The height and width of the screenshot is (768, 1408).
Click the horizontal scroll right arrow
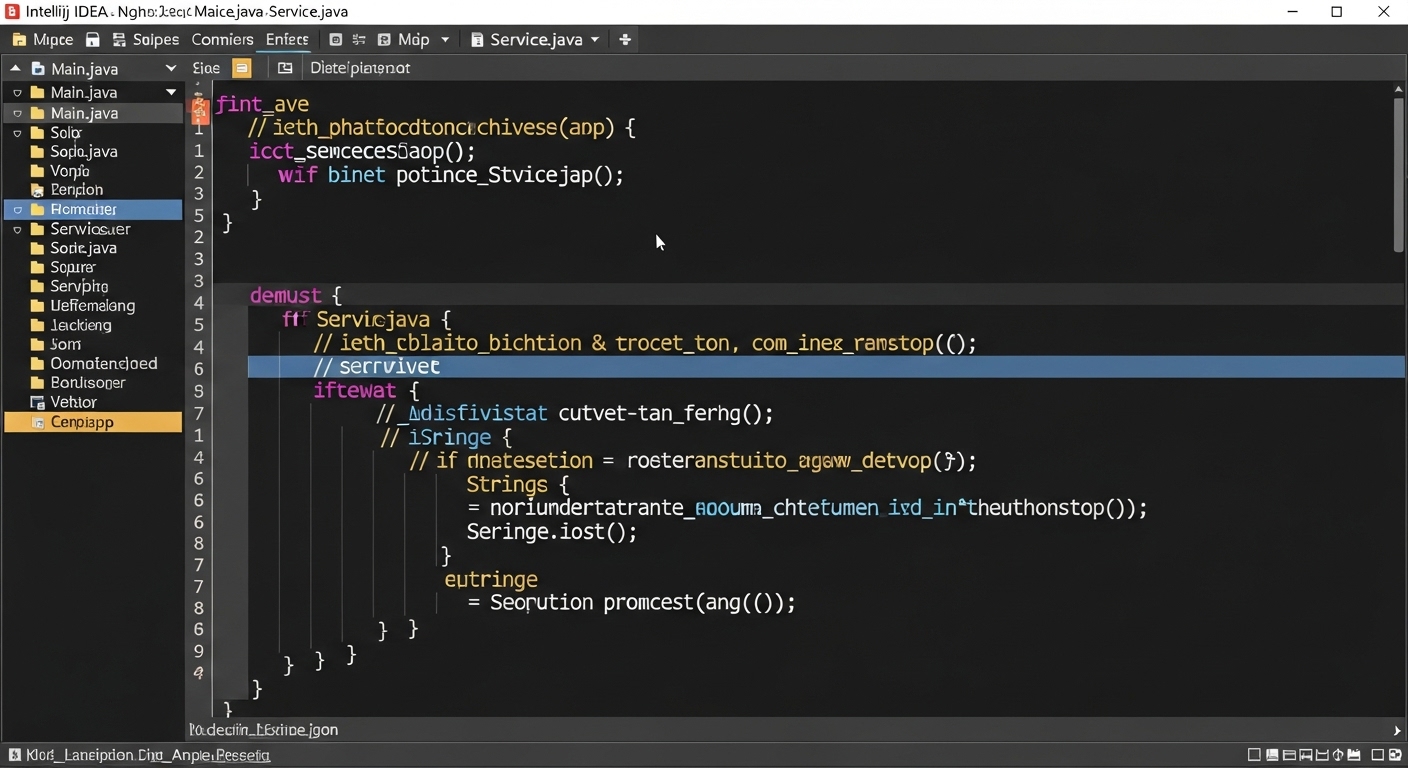[x=1398, y=731]
